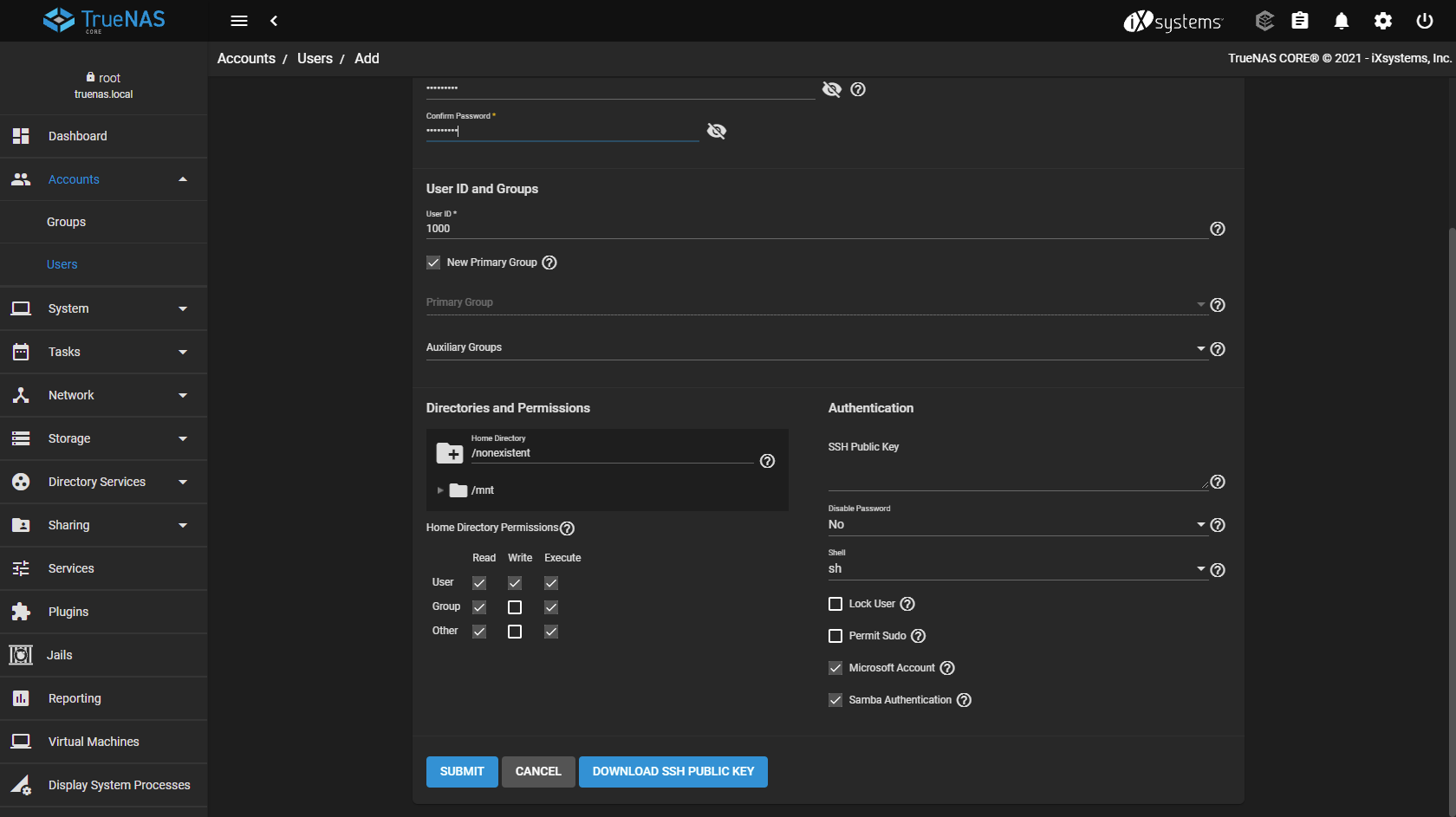Submit the new user form

pyautogui.click(x=462, y=772)
